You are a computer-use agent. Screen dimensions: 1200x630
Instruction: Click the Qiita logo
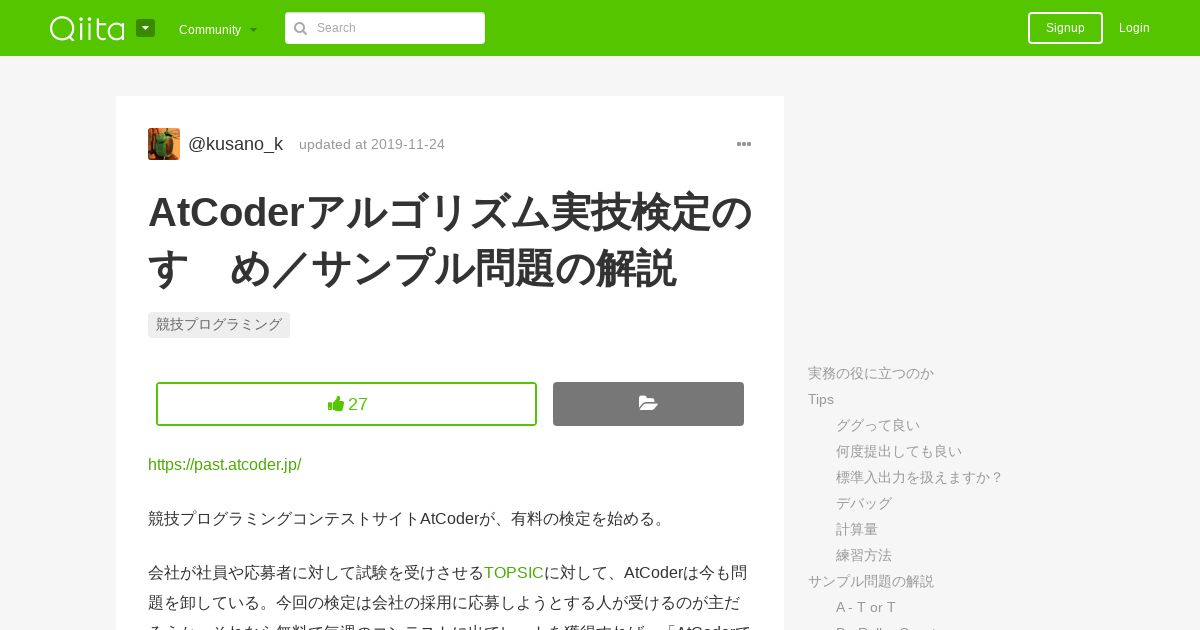(87, 28)
